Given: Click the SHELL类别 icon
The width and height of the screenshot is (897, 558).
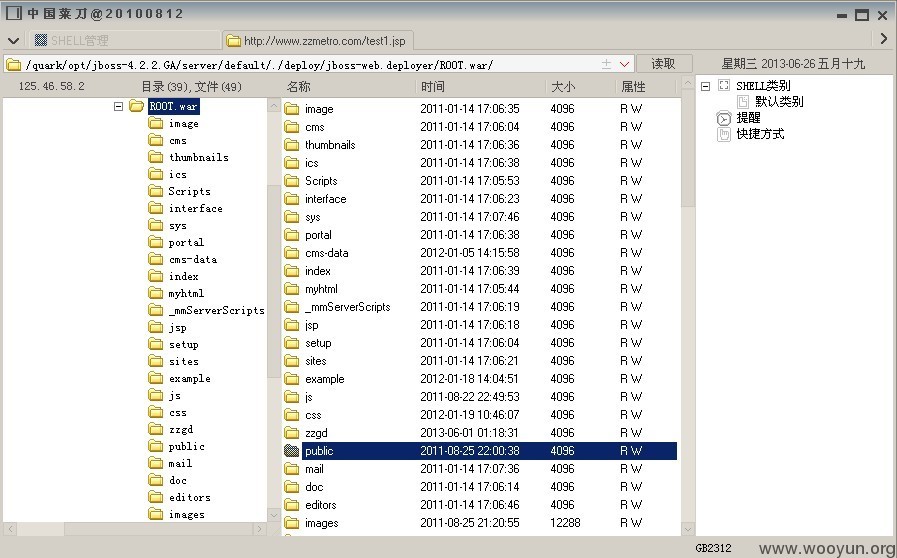Looking at the screenshot, I should pos(724,85).
